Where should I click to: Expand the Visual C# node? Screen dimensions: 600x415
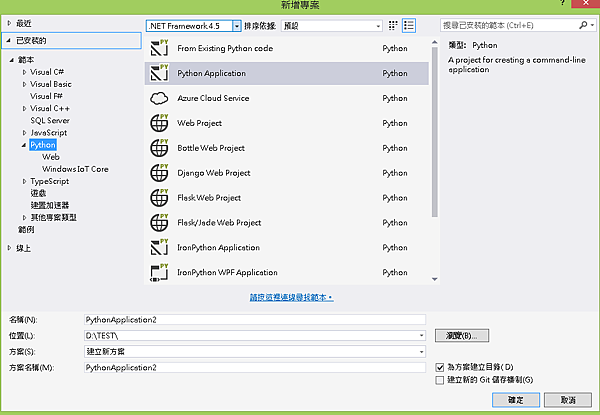24,72
